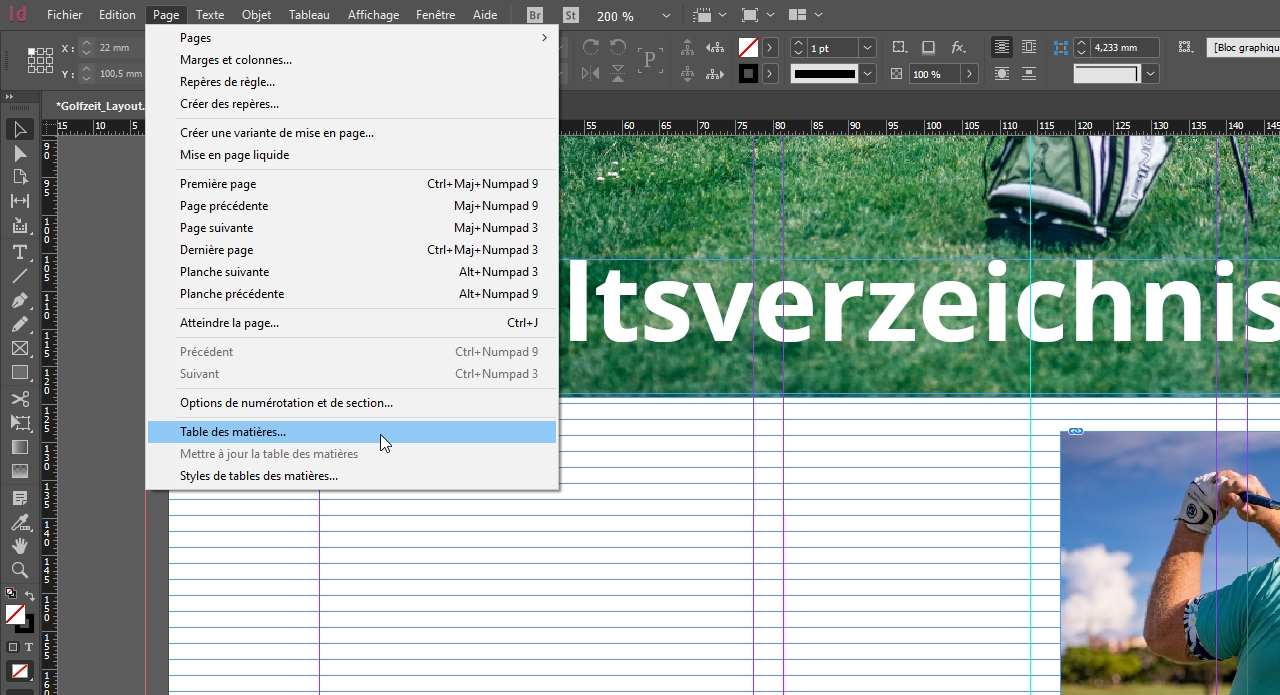Select the Rectangle Frame tool
Viewport: 1280px width, 695px height.
pyautogui.click(x=19, y=348)
